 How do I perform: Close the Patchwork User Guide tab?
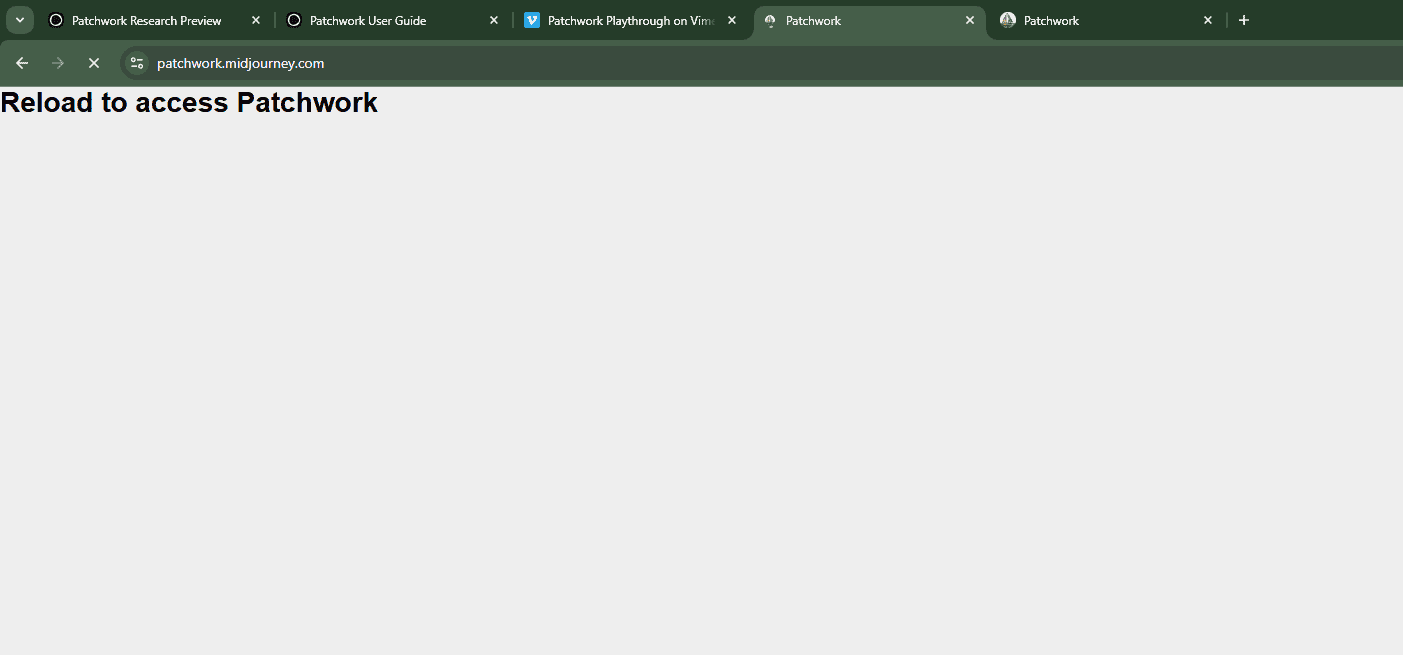pos(493,20)
